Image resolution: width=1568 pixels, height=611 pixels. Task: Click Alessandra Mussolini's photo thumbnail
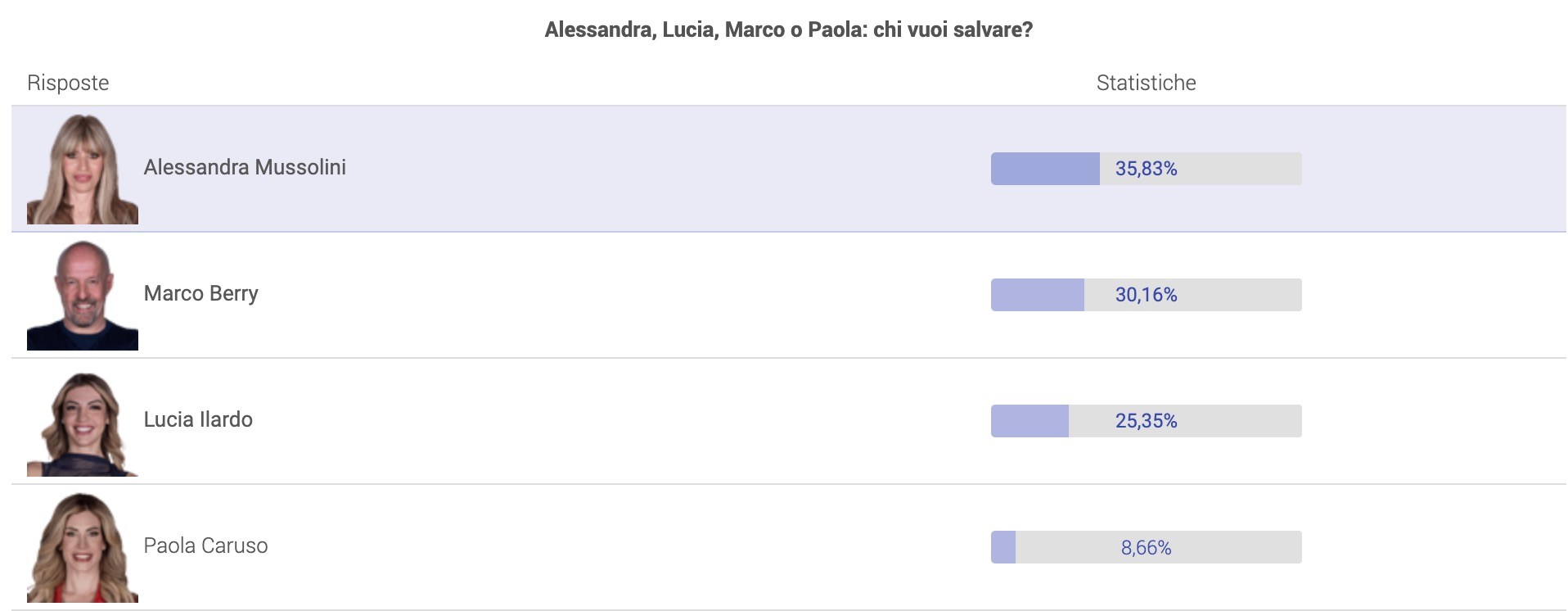pos(82,169)
